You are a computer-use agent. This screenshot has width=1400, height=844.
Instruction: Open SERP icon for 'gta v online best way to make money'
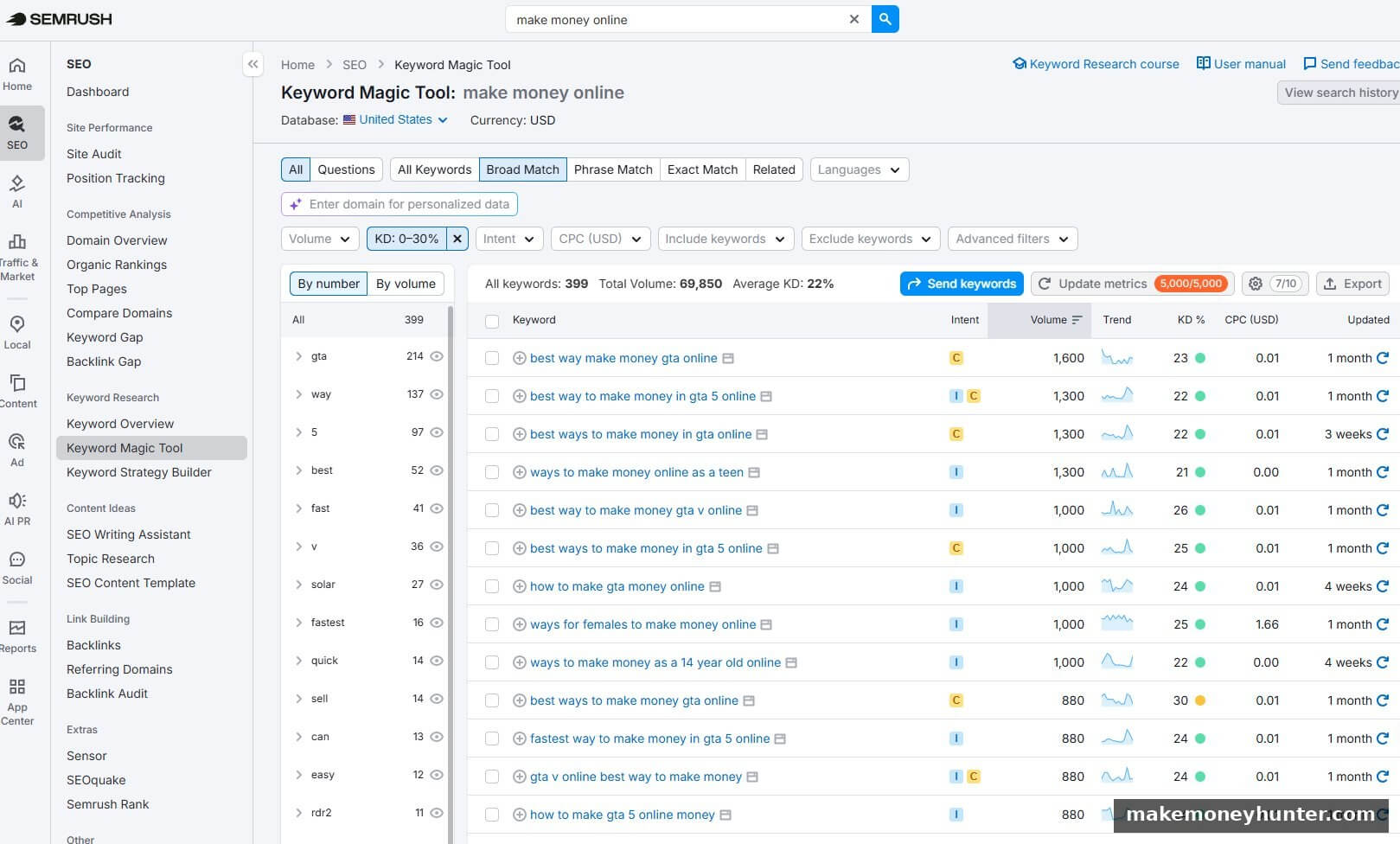[x=752, y=777]
